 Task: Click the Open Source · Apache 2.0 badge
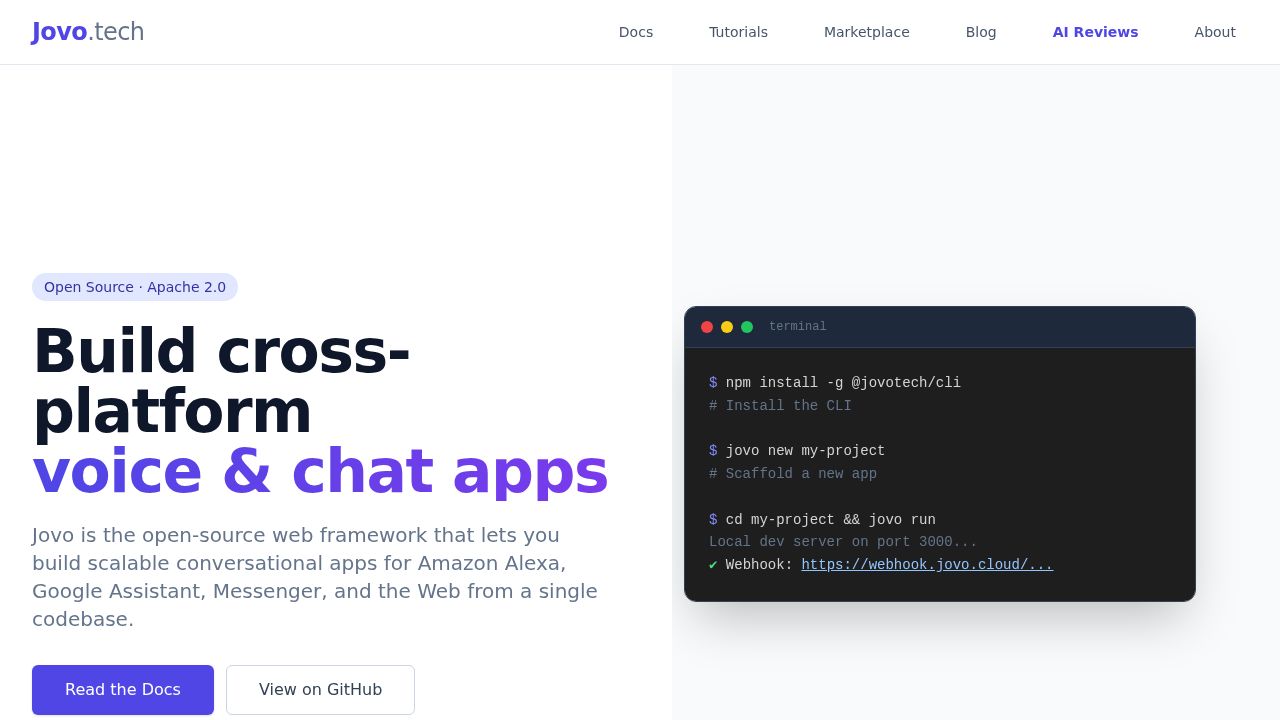pyautogui.click(x=135, y=287)
